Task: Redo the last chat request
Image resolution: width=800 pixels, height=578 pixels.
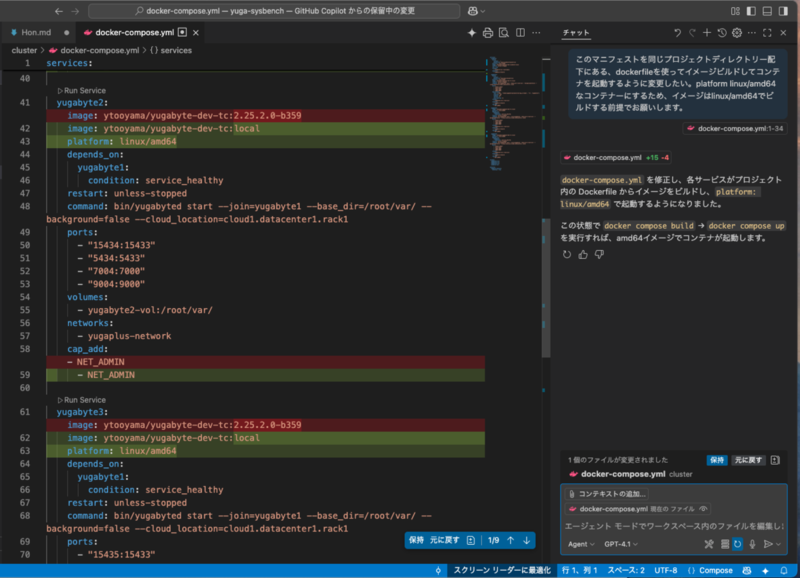Action: click(x=692, y=33)
